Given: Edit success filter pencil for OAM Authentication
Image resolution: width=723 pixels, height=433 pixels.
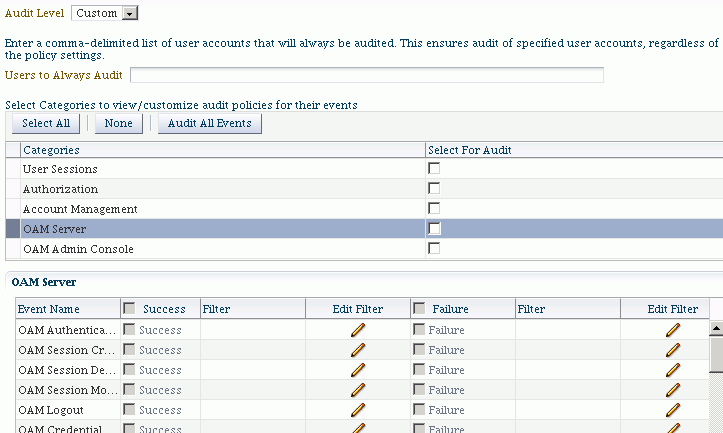Looking at the screenshot, I should (x=358, y=330).
